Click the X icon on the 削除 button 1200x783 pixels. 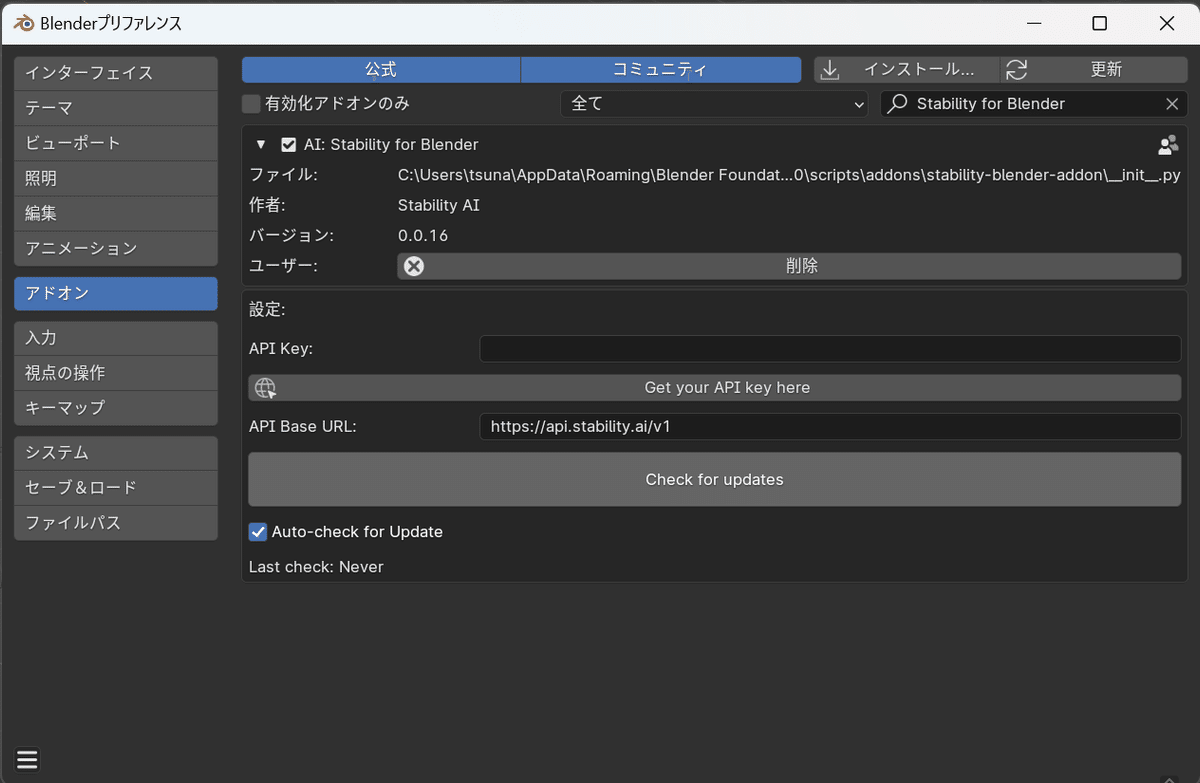(x=414, y=266)
